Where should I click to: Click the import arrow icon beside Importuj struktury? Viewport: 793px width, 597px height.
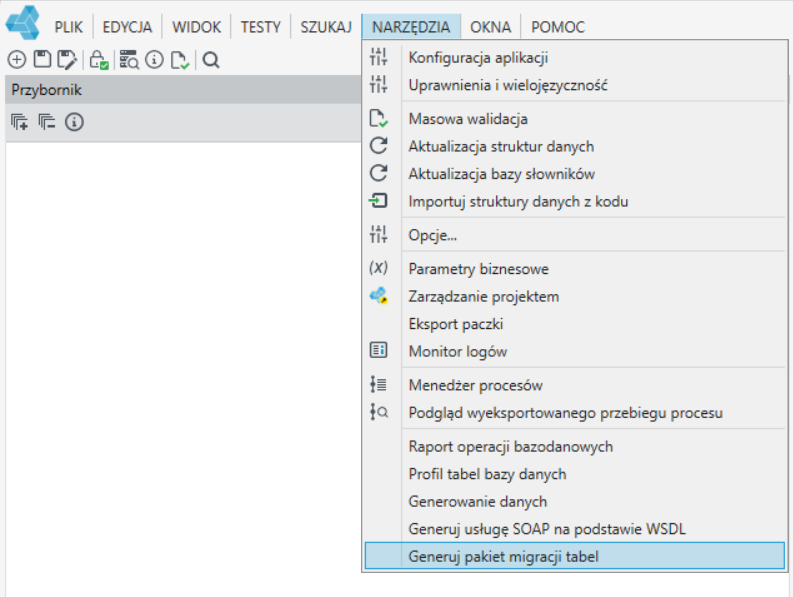[378, 201]
